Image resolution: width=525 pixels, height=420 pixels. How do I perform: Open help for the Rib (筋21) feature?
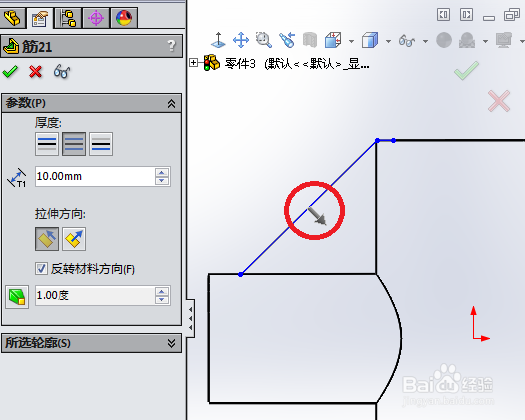pos(171,46)
